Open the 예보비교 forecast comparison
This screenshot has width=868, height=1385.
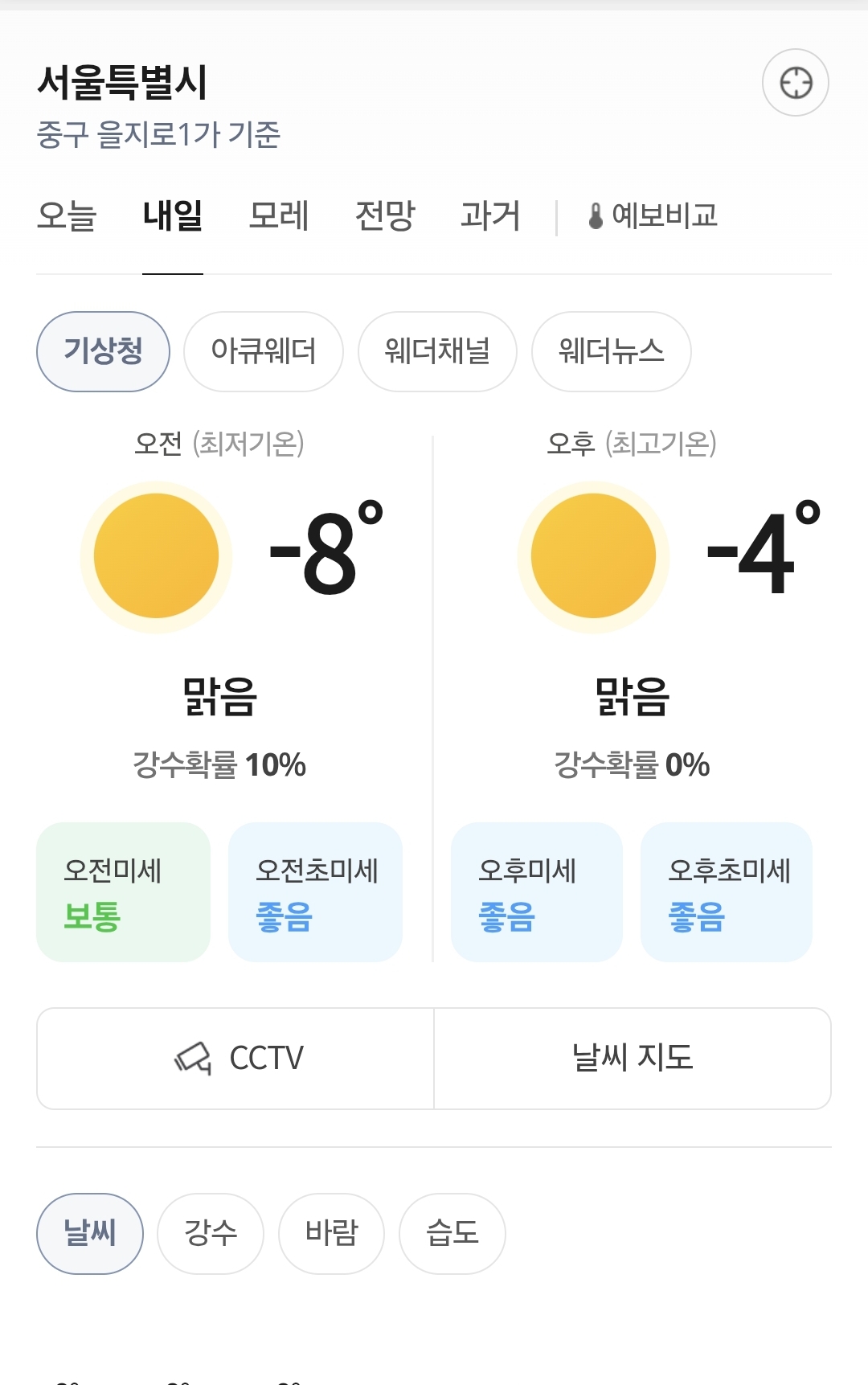pyautogui.click(x=653, y=215)
